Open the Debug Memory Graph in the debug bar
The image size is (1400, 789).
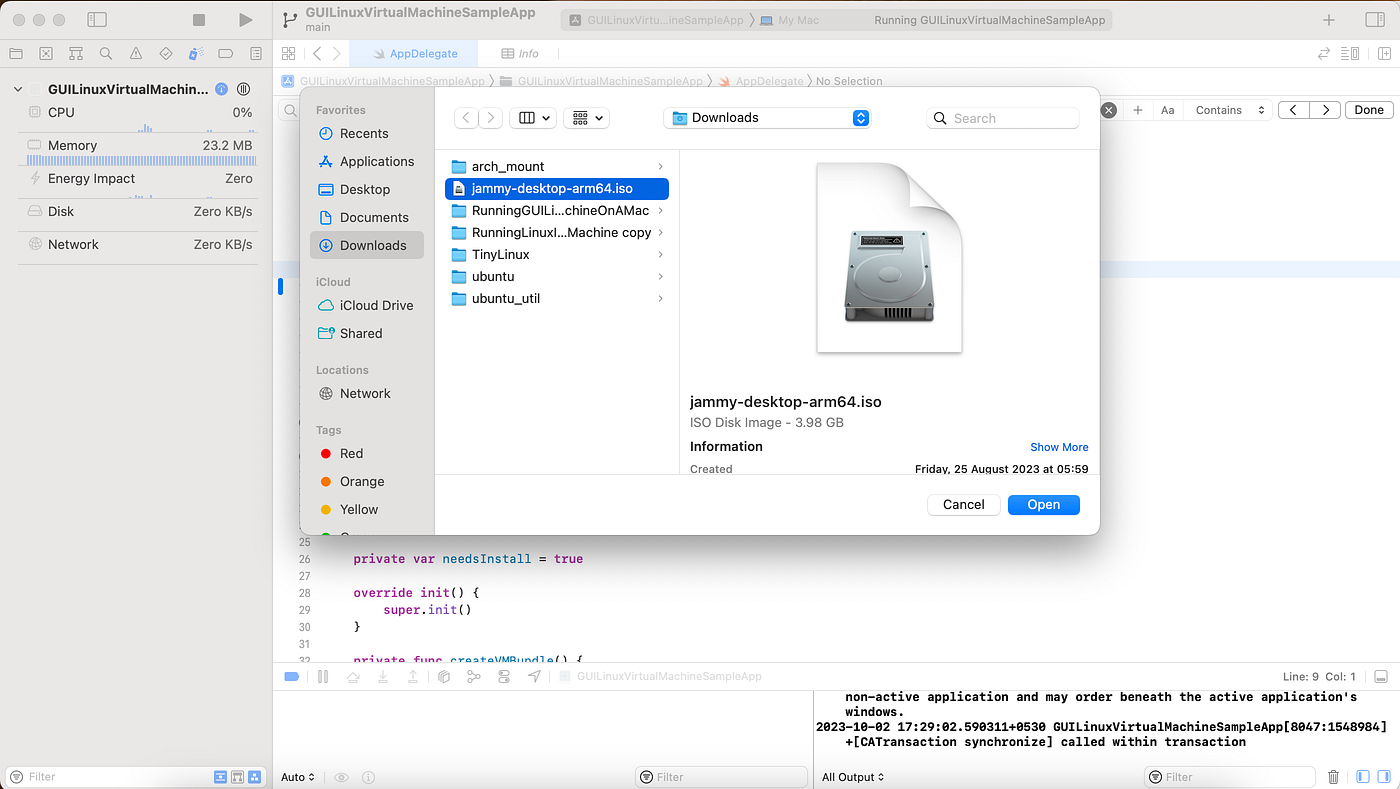coord(473,676)
